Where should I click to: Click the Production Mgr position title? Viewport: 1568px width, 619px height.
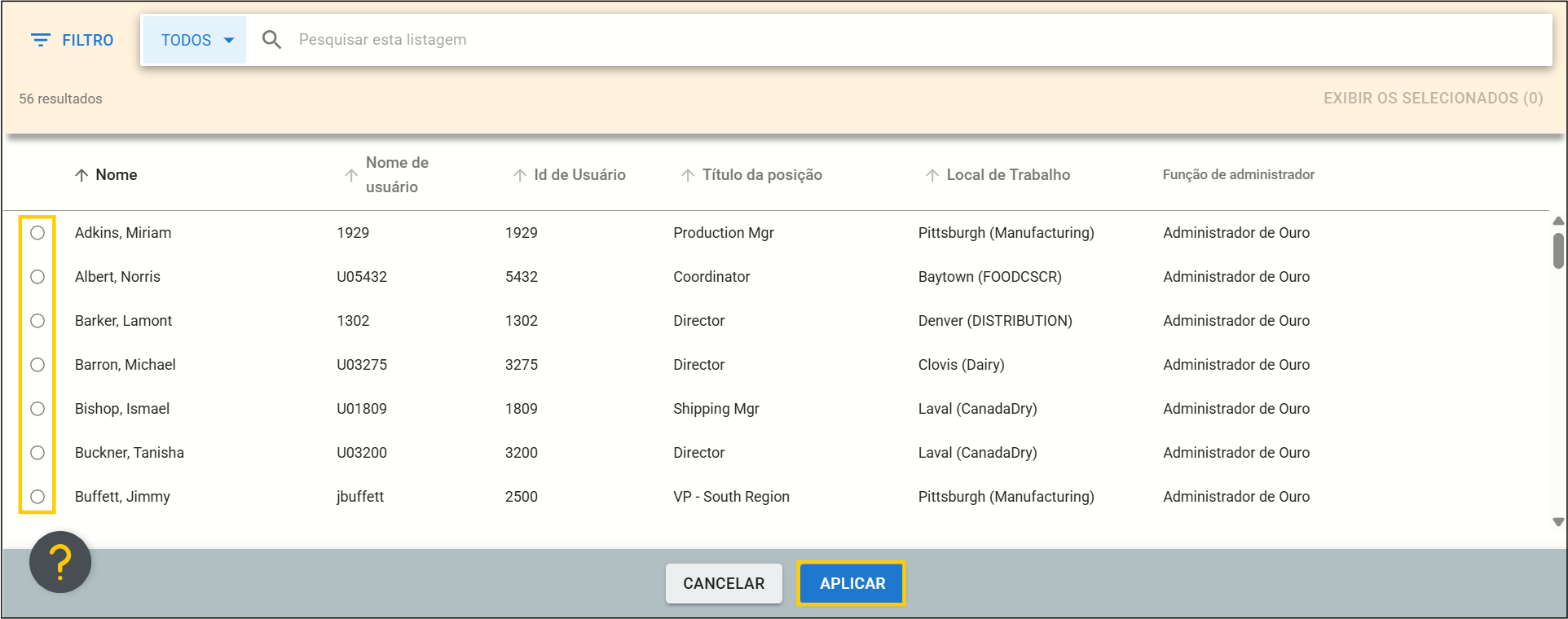(724, 233)
